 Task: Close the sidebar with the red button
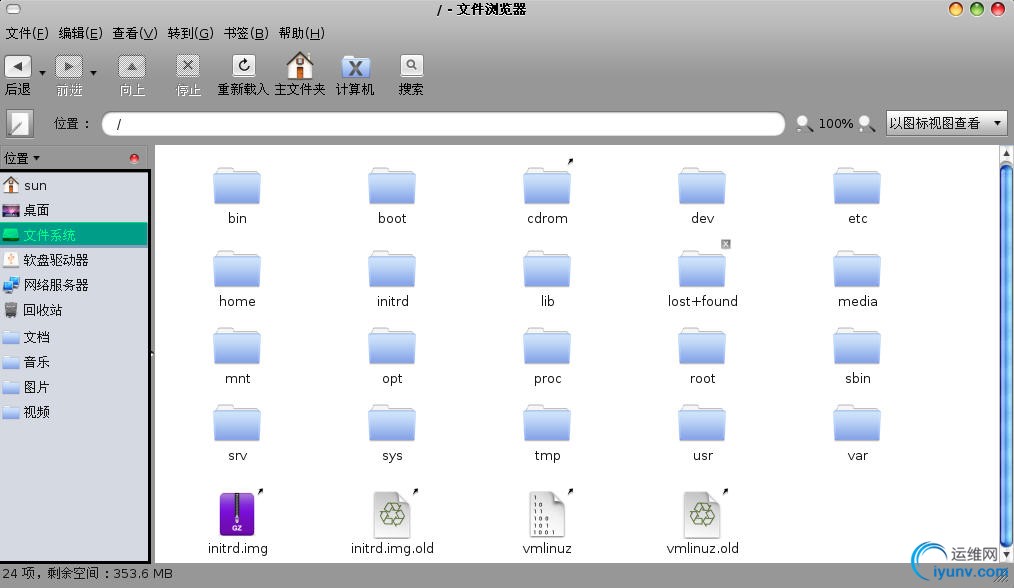134,158
